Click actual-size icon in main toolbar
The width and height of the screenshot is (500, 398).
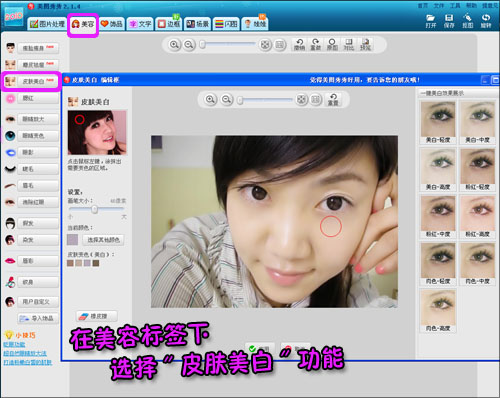[280, 45]
